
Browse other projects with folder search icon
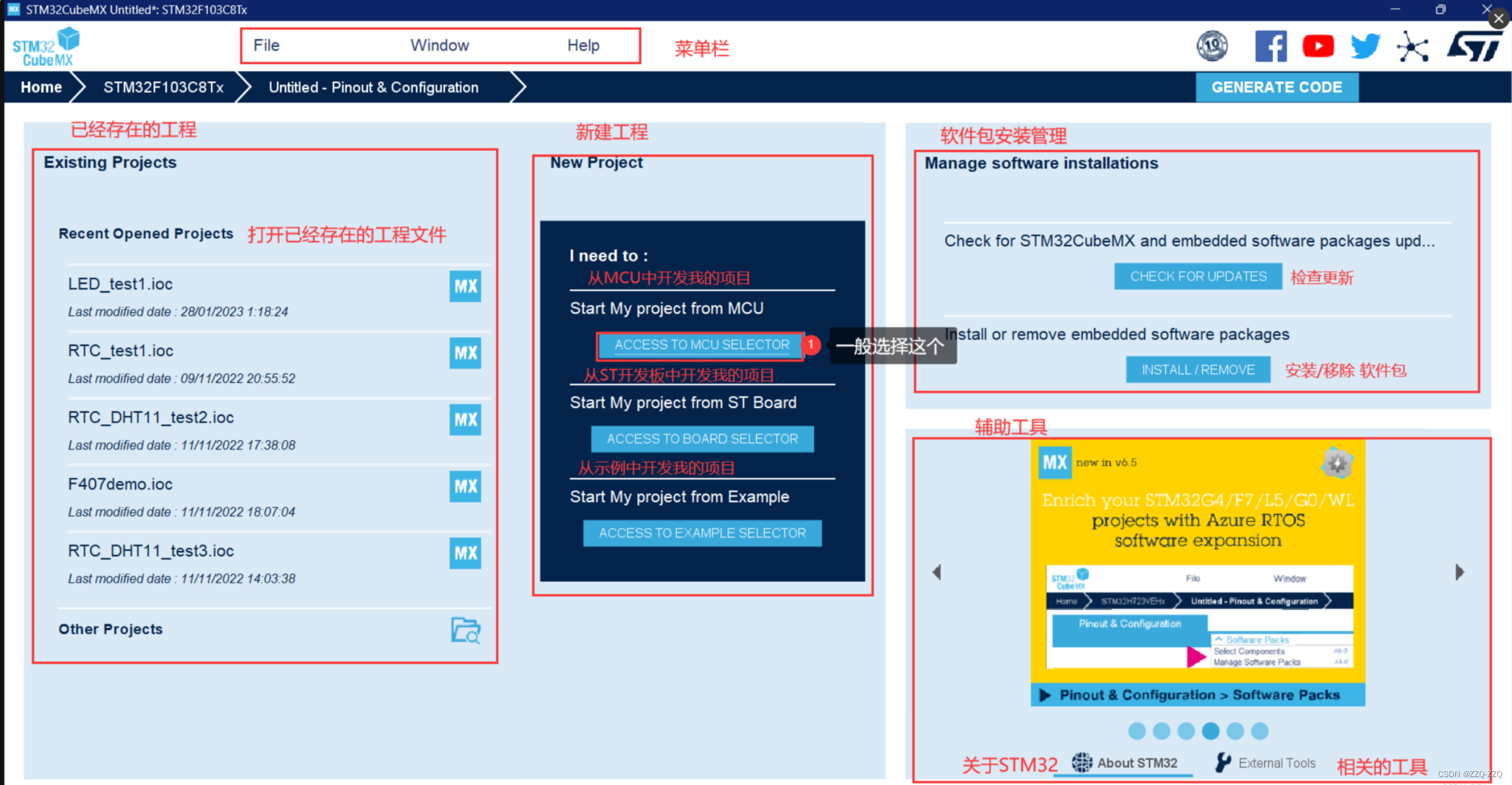(465, 630)
